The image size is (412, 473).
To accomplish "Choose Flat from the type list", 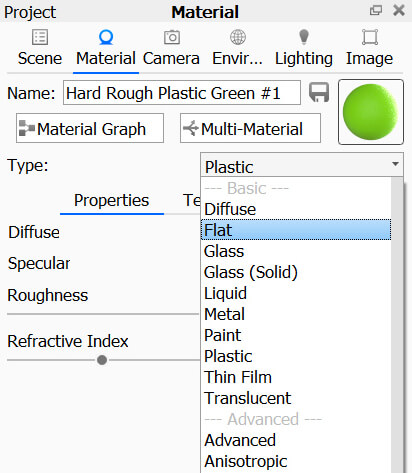I will click(x=296, y=230).
